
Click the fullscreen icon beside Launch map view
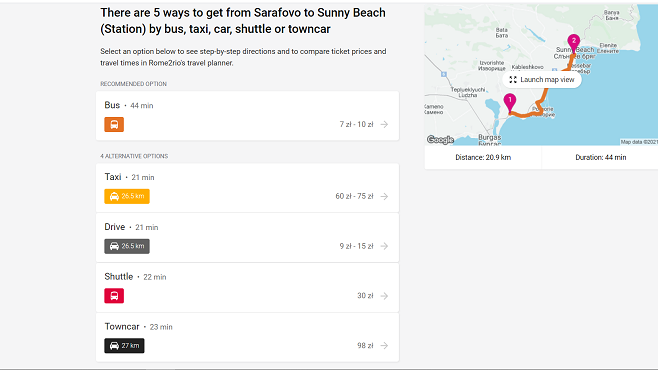point(513,80)
